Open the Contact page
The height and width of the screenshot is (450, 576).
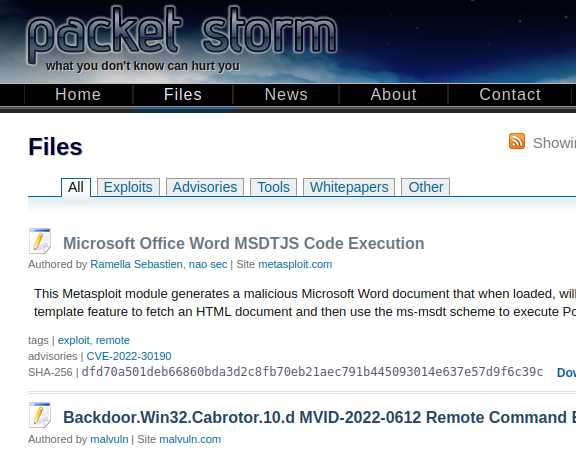click(x=510, y=94)
